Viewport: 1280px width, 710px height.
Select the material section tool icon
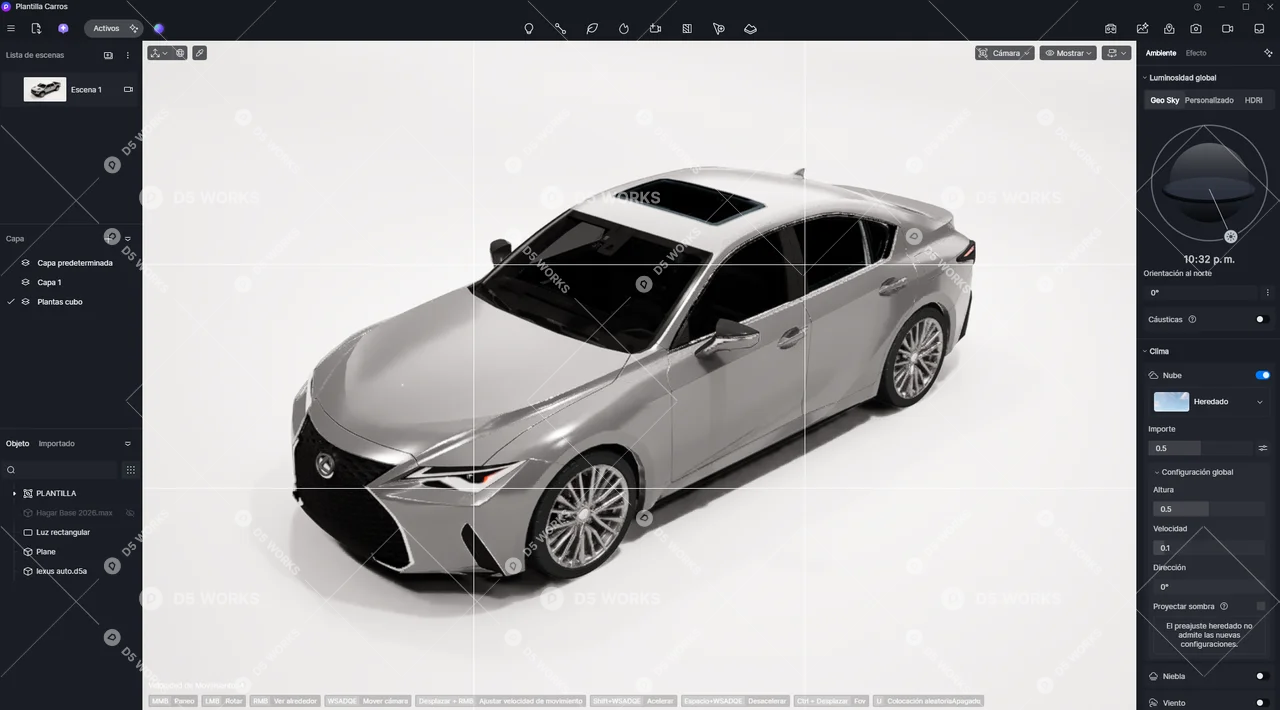click(x=687, y=28)
